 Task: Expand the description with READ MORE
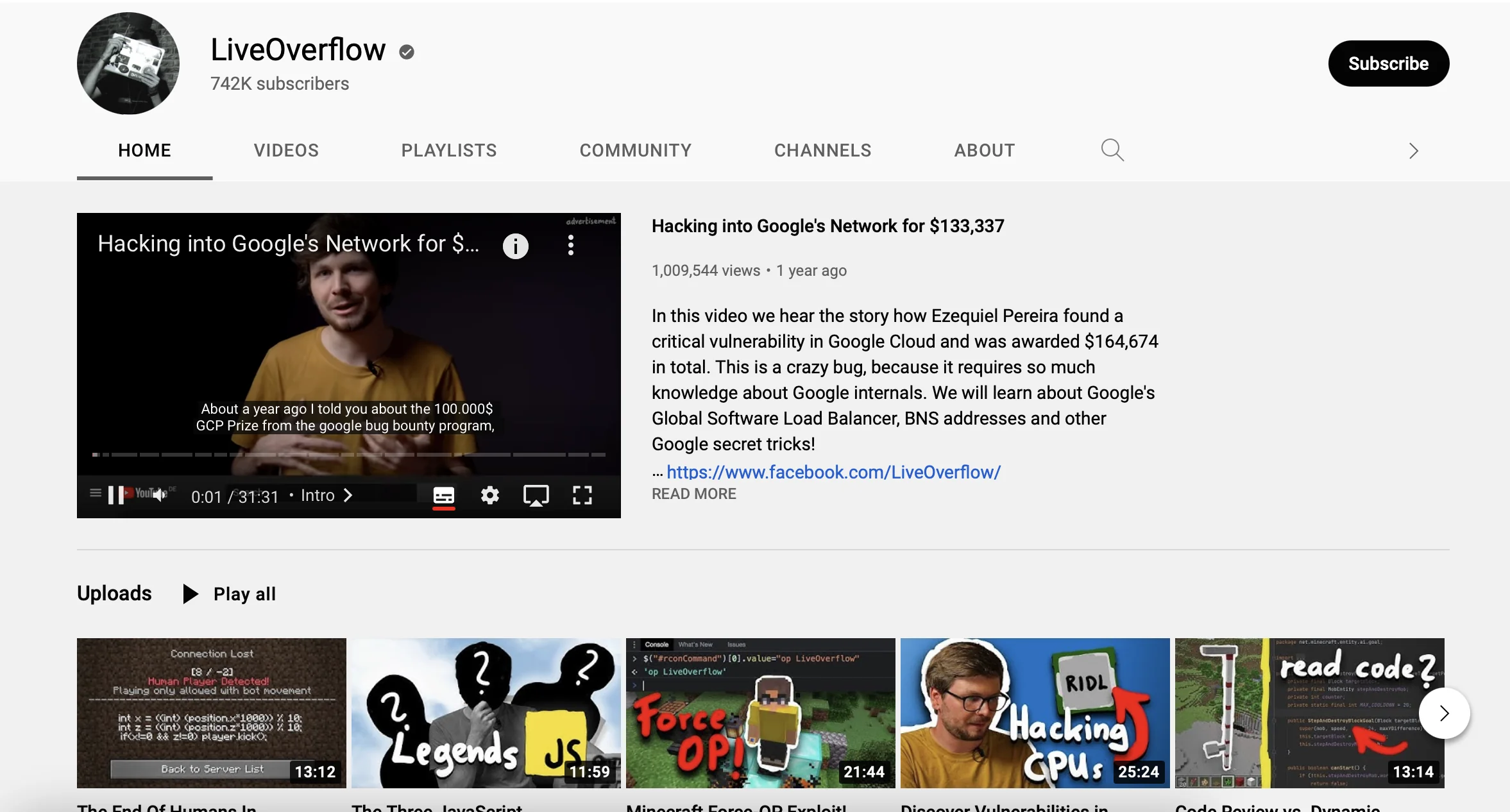pos(694,494)
